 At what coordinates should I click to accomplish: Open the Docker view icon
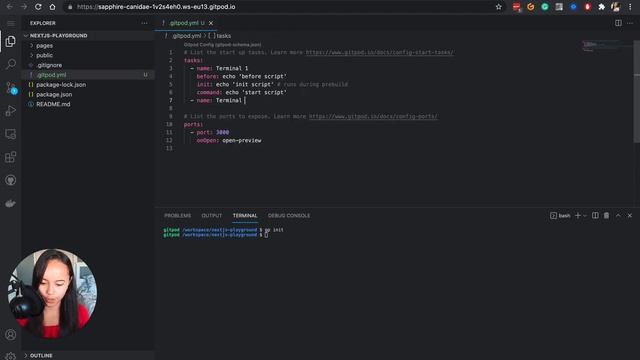tap(11, 203)
